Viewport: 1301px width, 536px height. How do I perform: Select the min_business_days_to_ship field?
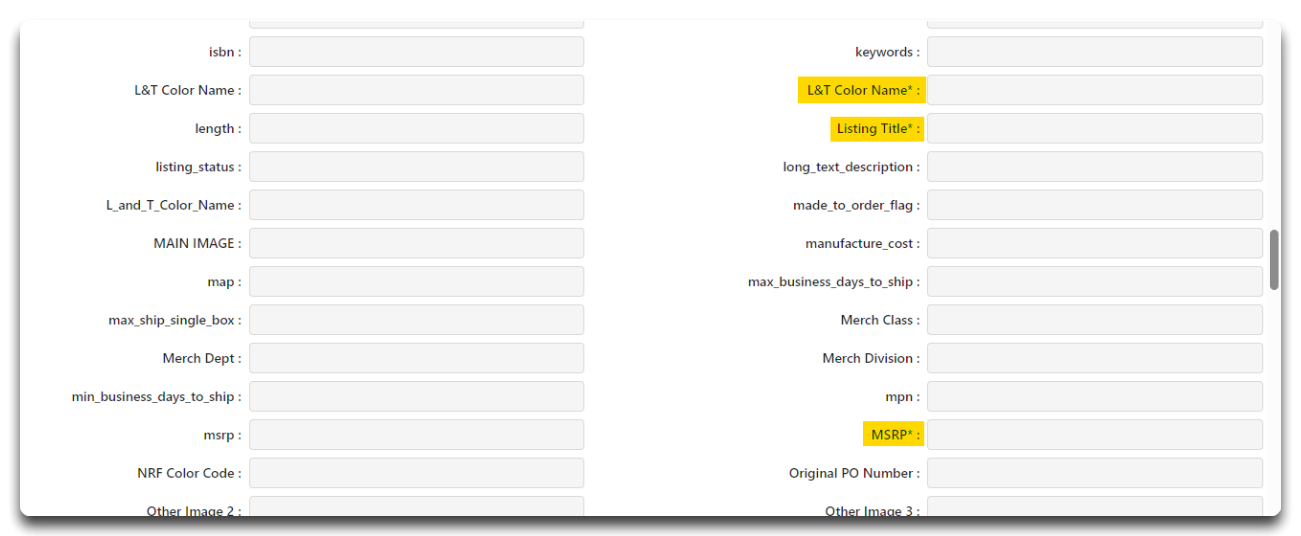(x=416, y=396)
